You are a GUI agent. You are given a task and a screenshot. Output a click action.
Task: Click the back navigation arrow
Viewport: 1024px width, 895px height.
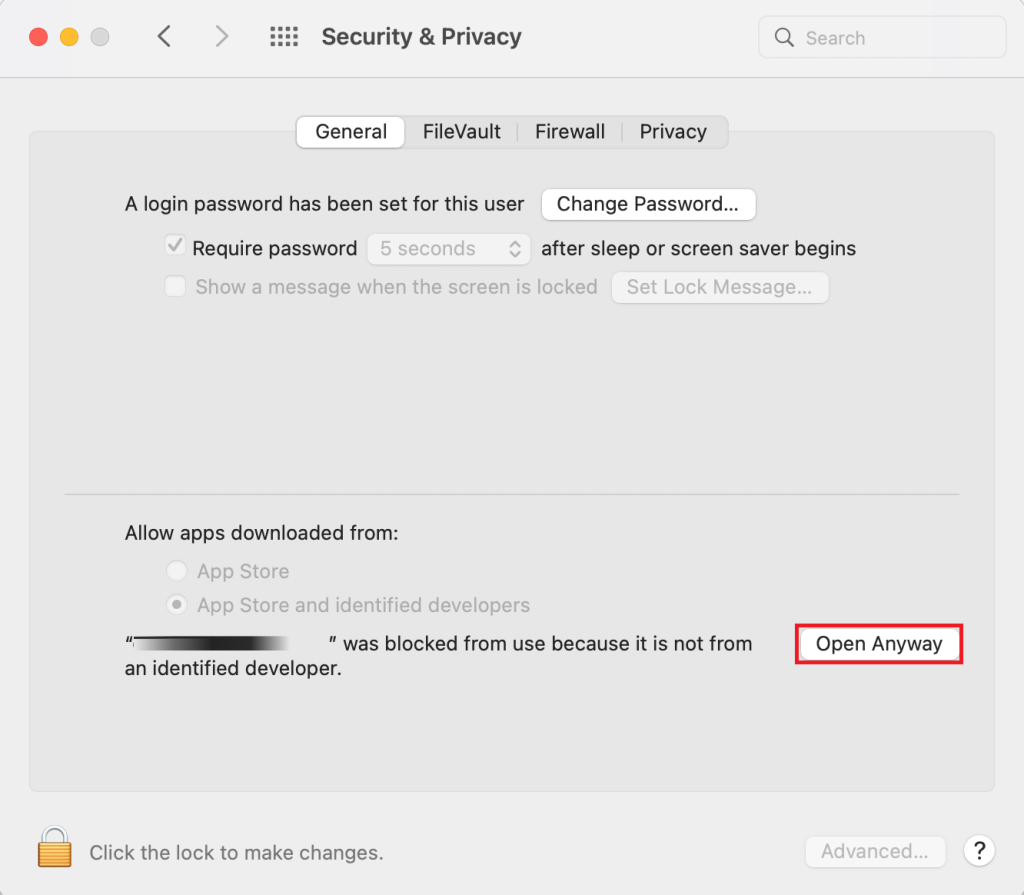[164, 36]
